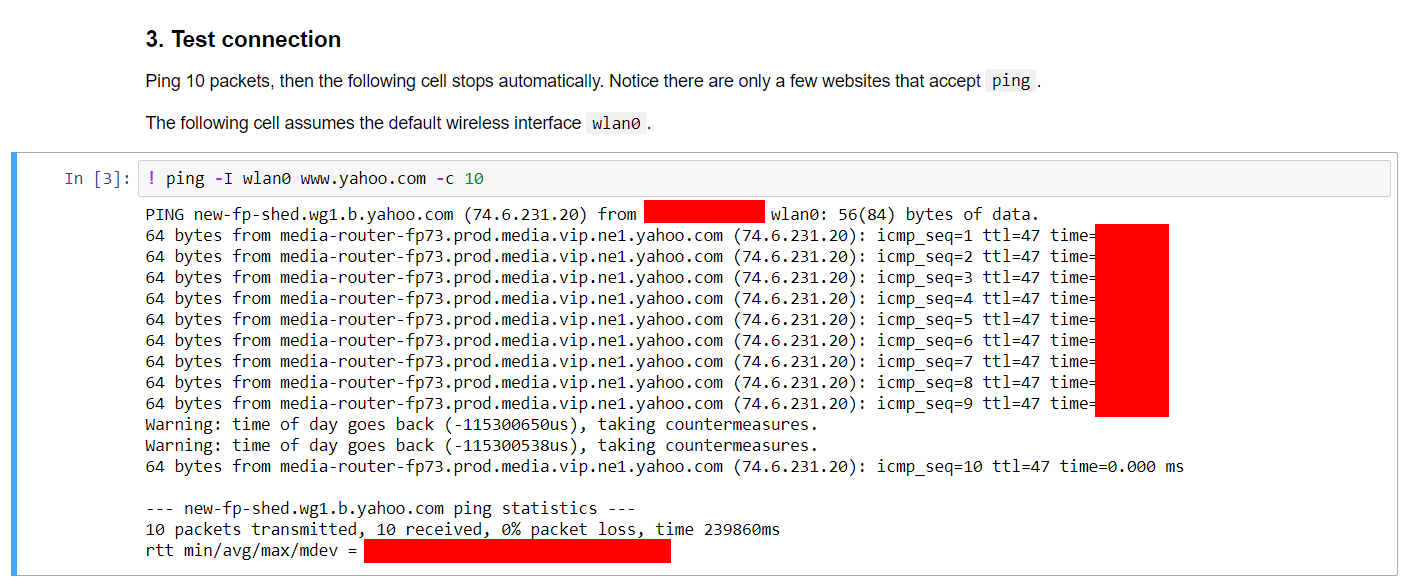Click the "3. Test connection" heading
Viewport: 1407px width, 585px height.
[243, 40]
